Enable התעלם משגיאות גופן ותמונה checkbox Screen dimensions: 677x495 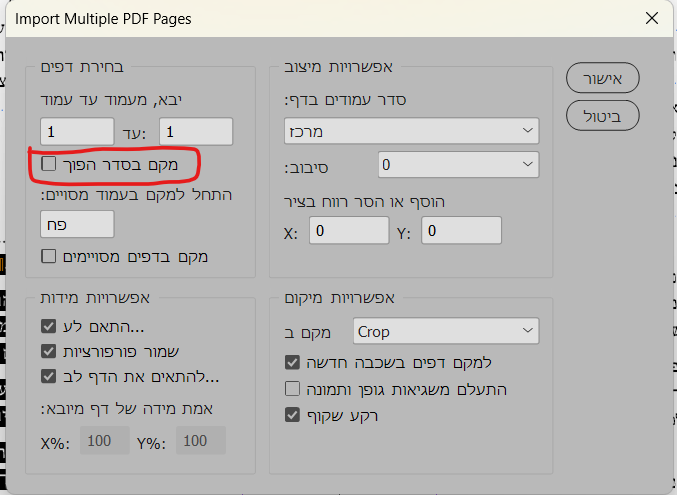[x=293, y=388]
